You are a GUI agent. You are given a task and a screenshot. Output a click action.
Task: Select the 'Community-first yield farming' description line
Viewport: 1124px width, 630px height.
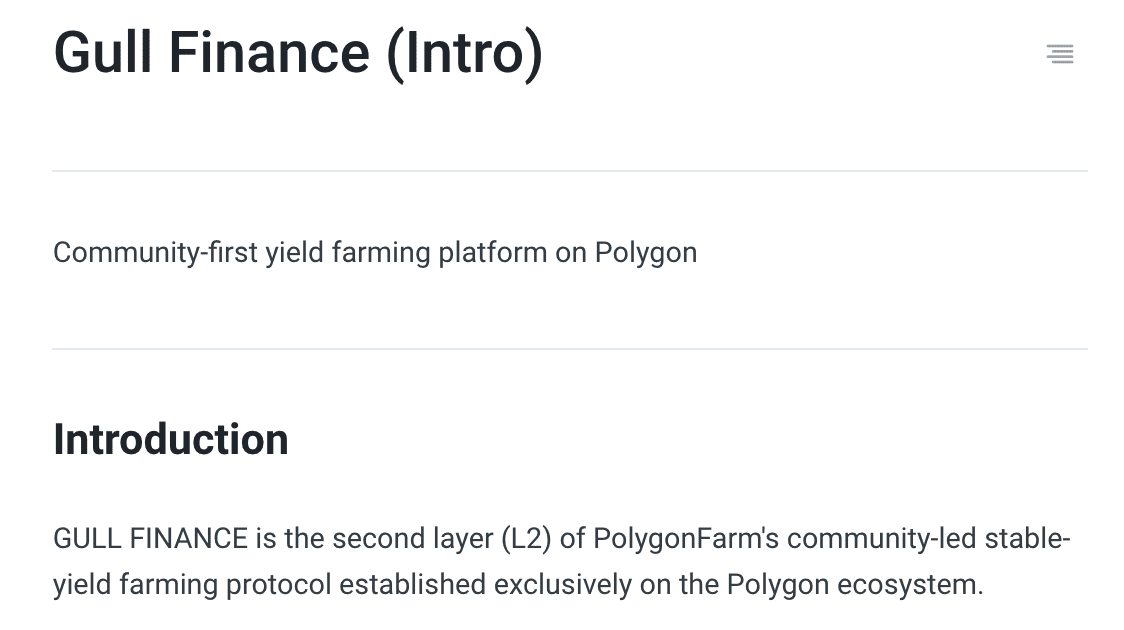(x=375, y=253)
